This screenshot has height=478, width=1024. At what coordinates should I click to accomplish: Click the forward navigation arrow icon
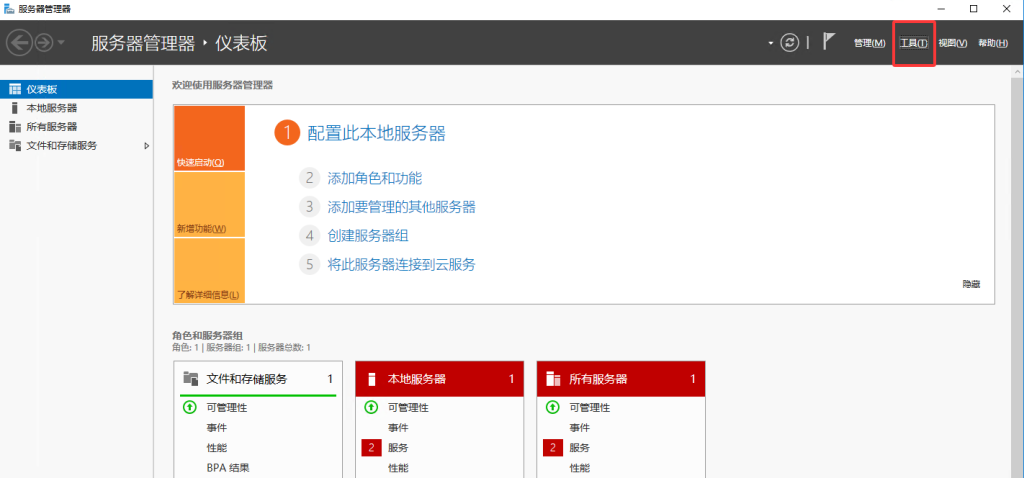pyautogui.click(x=44, y=43)
